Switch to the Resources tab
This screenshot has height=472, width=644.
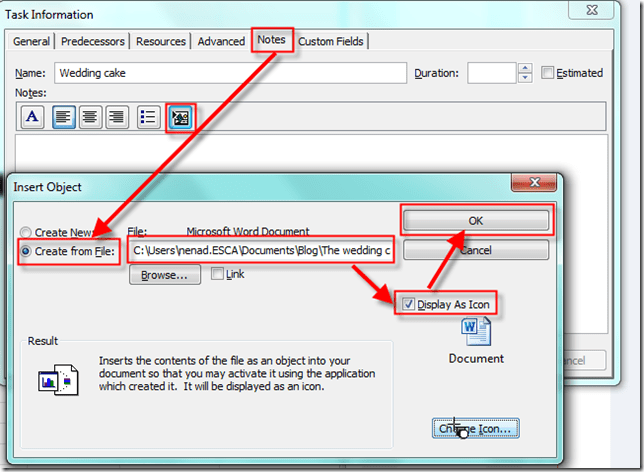(161, 41)
